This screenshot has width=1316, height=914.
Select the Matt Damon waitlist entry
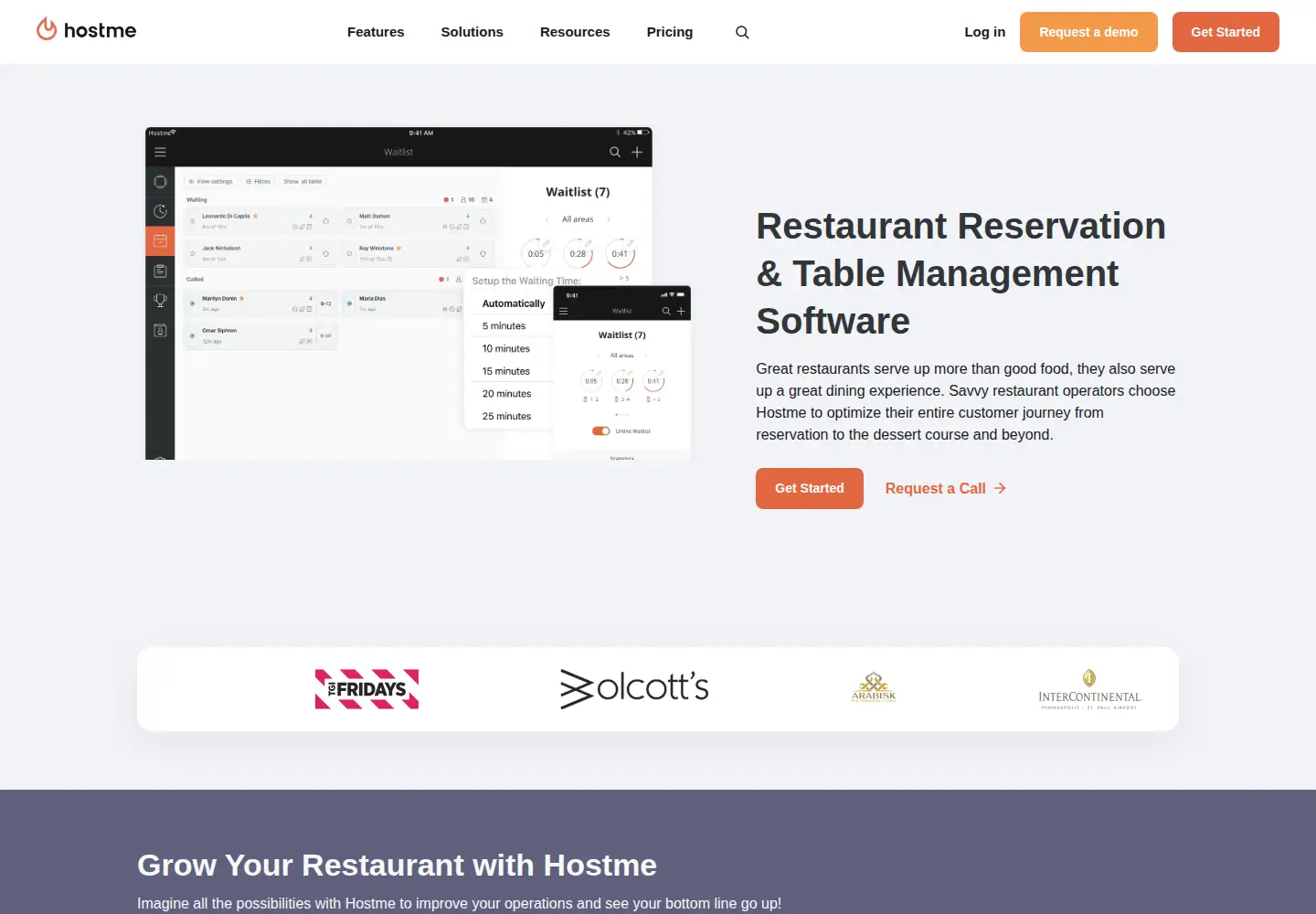pyautogui.click(x=418, y=221)
